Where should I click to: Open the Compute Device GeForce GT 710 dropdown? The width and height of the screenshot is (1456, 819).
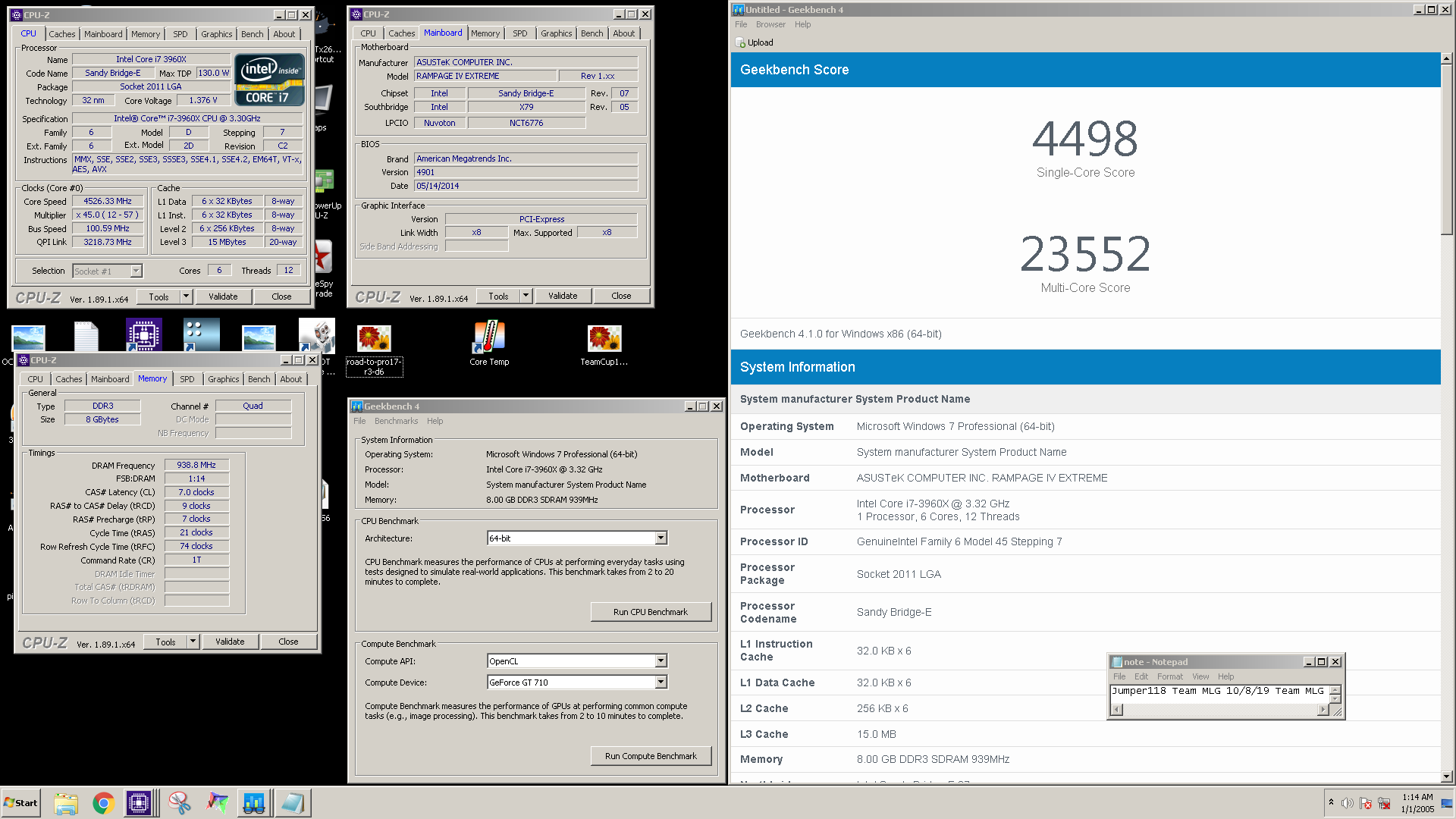tap(661, 682)
